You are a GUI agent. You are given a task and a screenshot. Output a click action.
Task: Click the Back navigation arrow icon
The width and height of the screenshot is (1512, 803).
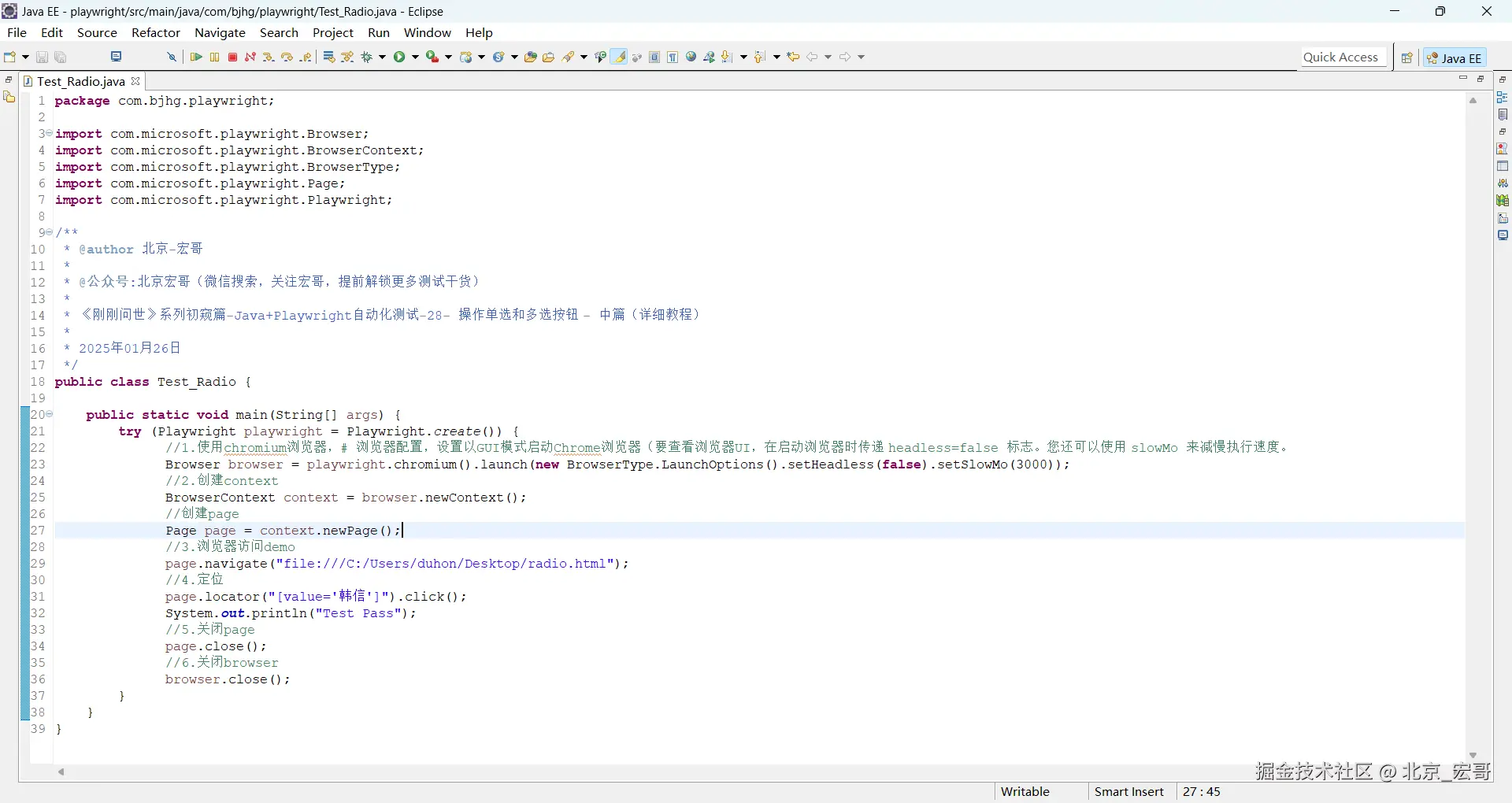pos(812,57)
